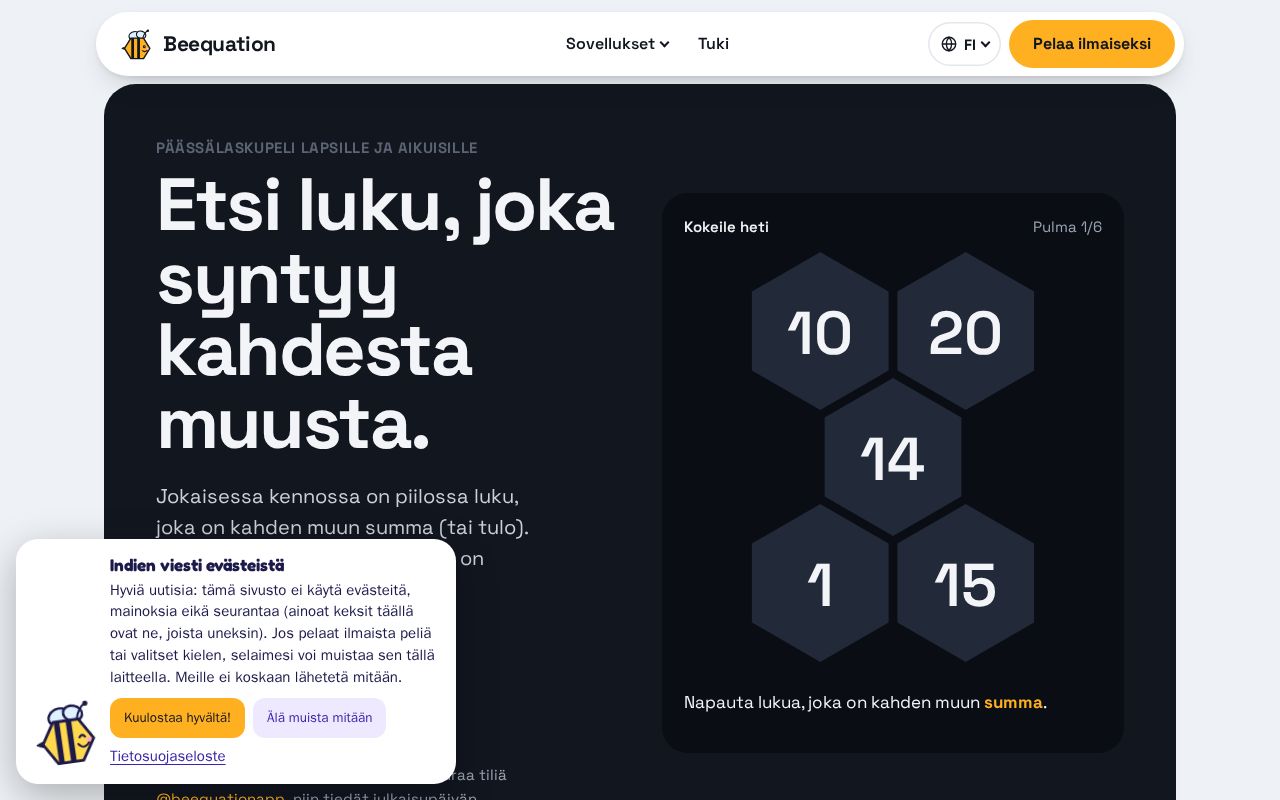Open the Beequation home link text

tap(219, 44)
